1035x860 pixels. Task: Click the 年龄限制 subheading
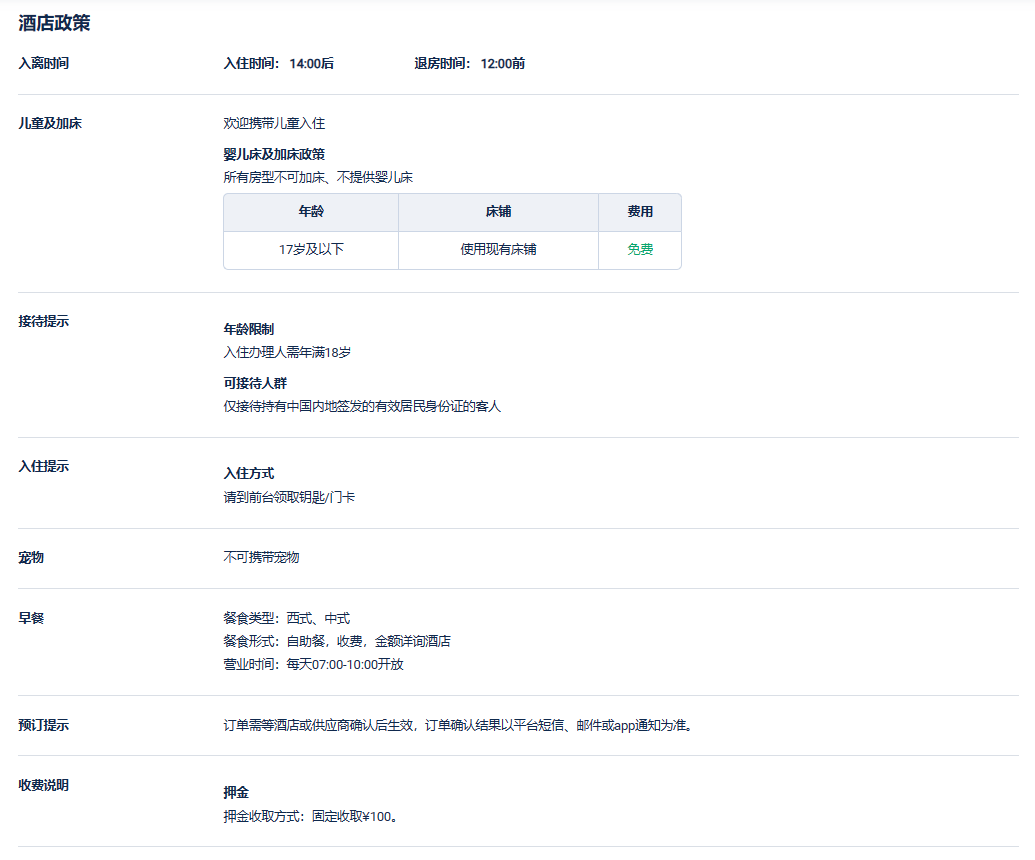(x=248, y=329)
